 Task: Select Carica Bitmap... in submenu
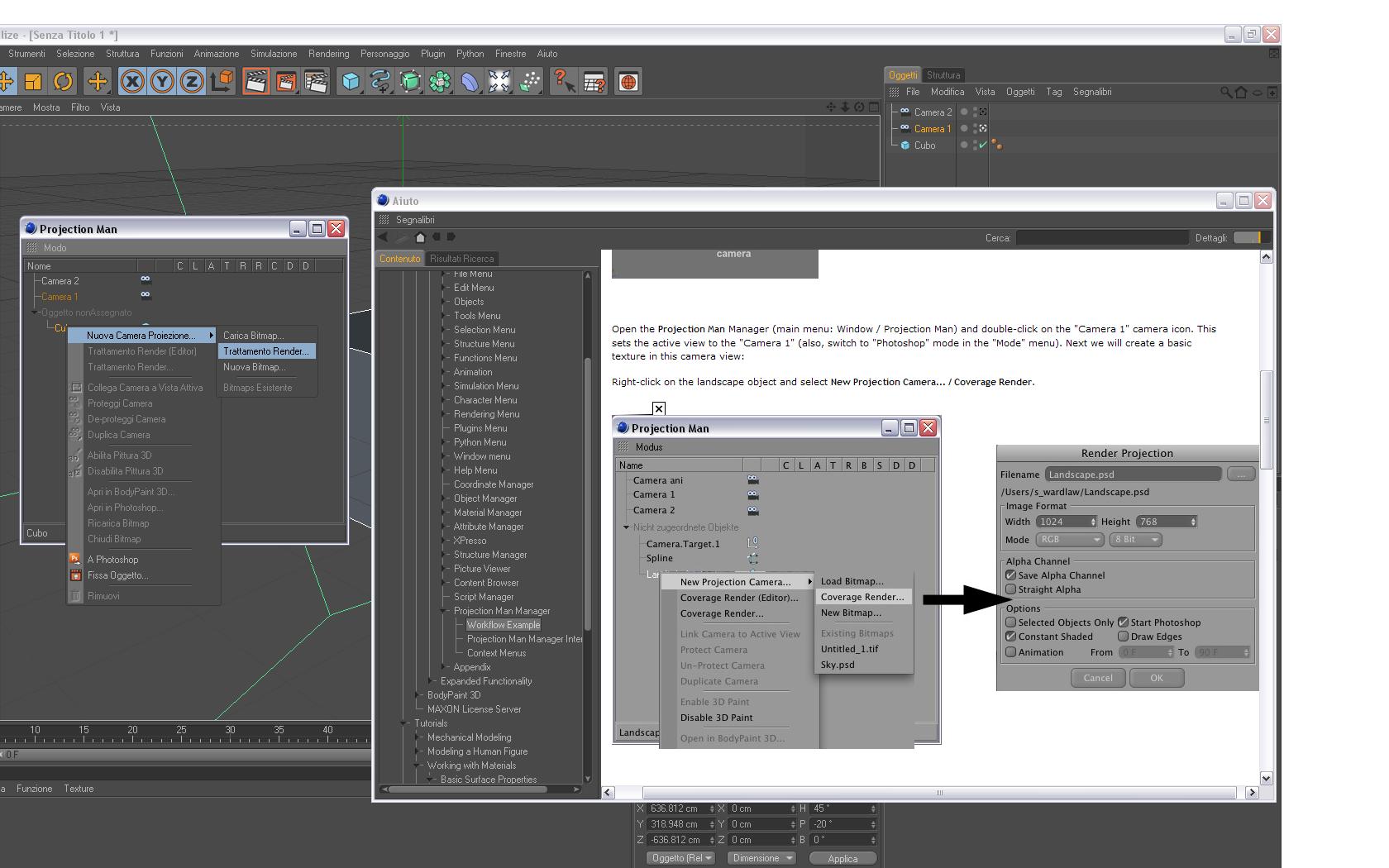tap(266, 336)
